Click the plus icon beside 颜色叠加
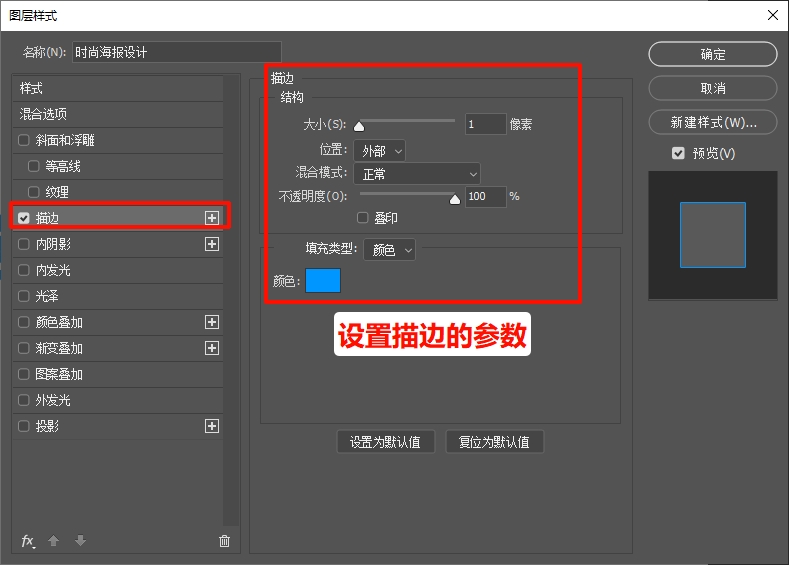Screen dimensions: 789x565 point(211,322)
